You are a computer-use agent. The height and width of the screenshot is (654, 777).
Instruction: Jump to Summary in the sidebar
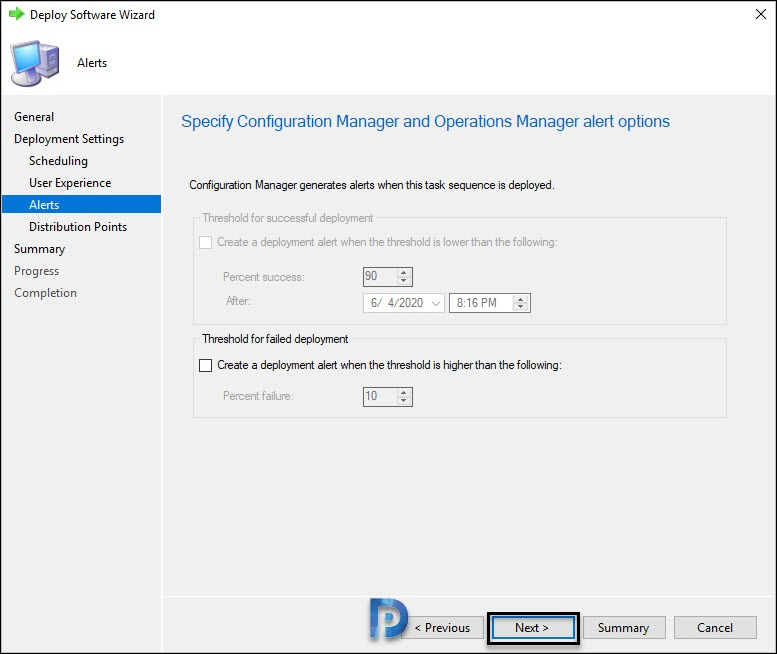(40, 249)
